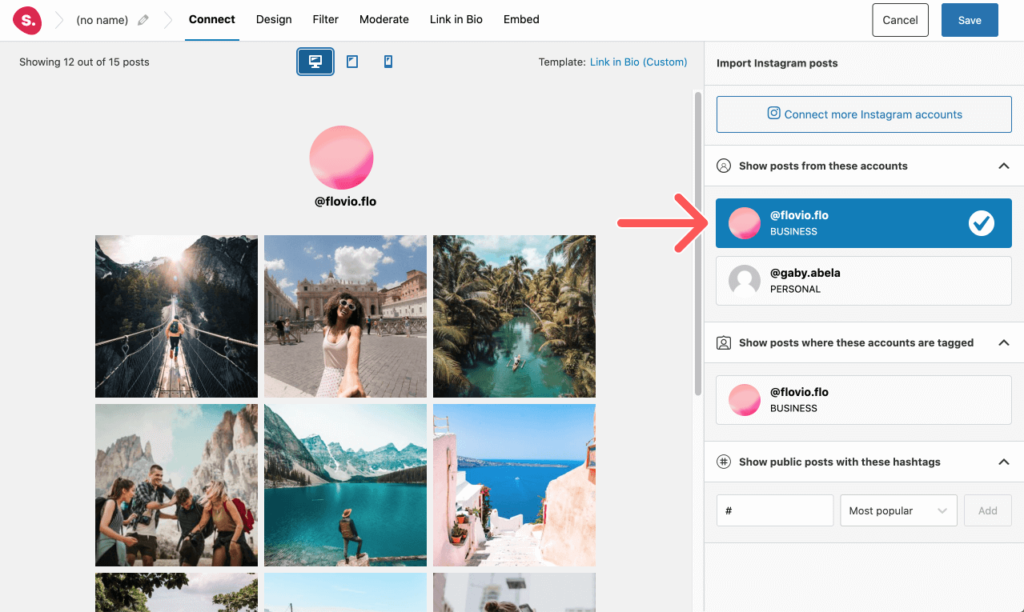Click 'Showing 12 out of 15 posts' text
Screen dimensions: 1024x612
click(x=84, y=62)
